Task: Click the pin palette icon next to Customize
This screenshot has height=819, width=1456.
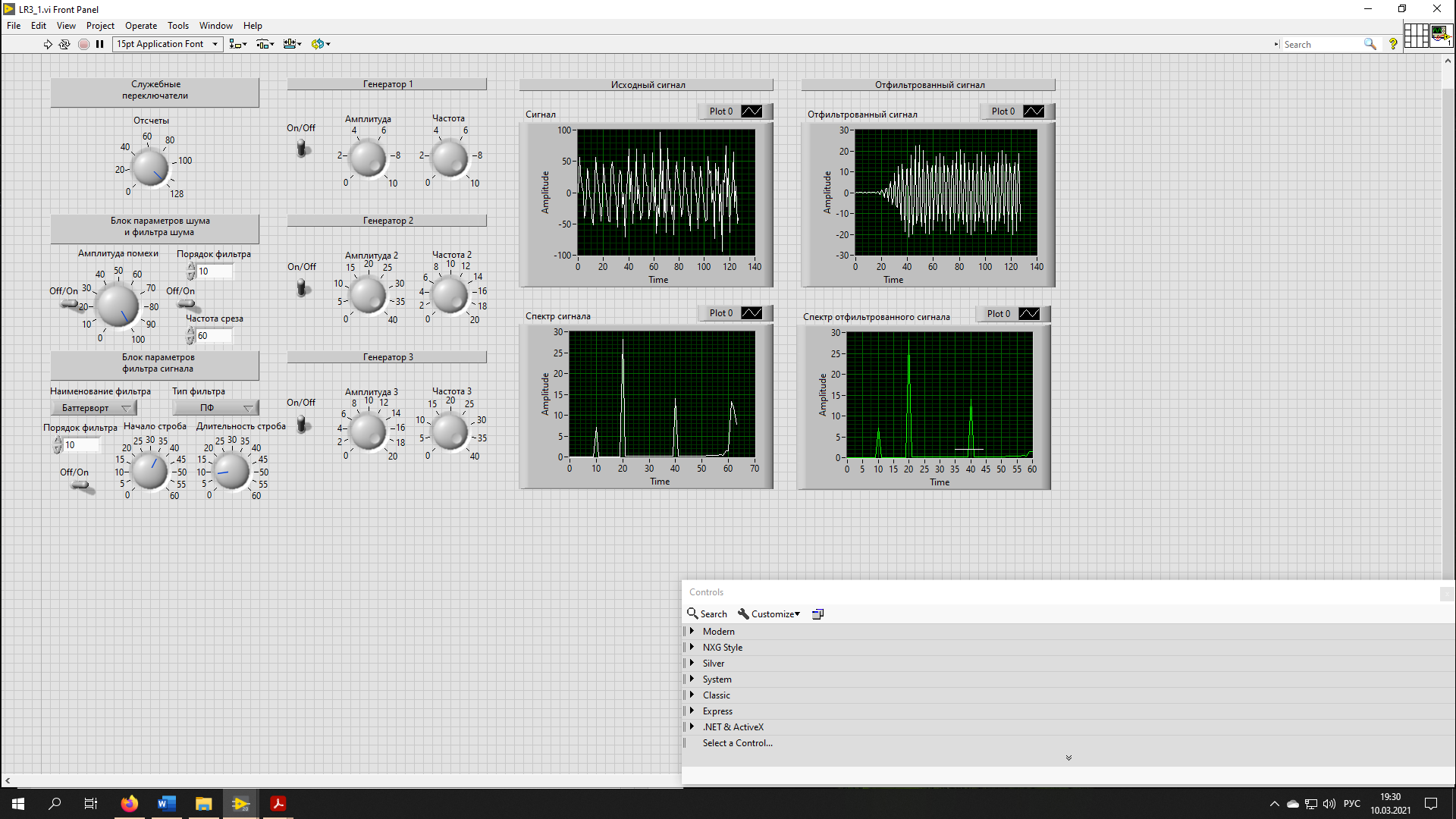Action: click(x=817, y=613)
